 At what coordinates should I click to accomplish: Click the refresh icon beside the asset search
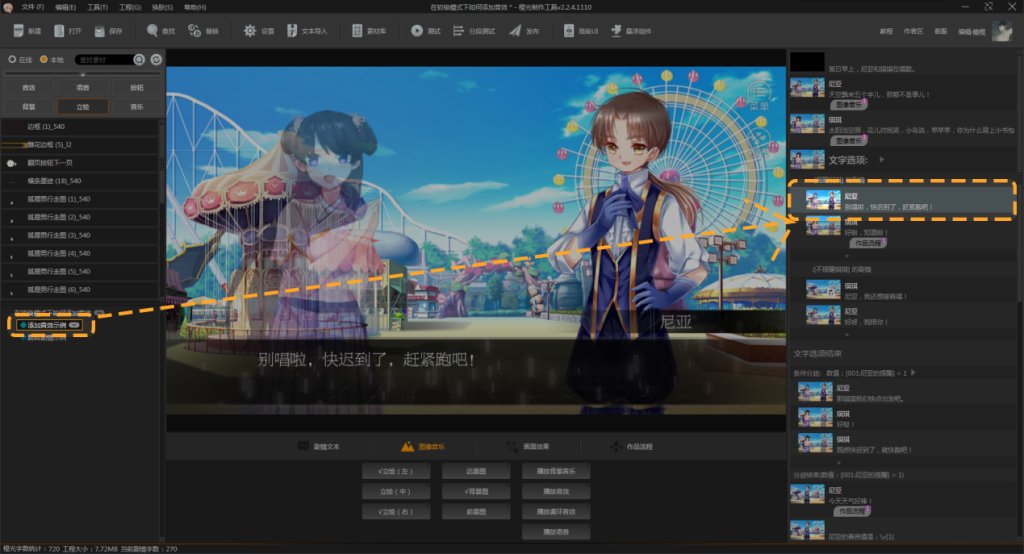[x=155, y=60]
